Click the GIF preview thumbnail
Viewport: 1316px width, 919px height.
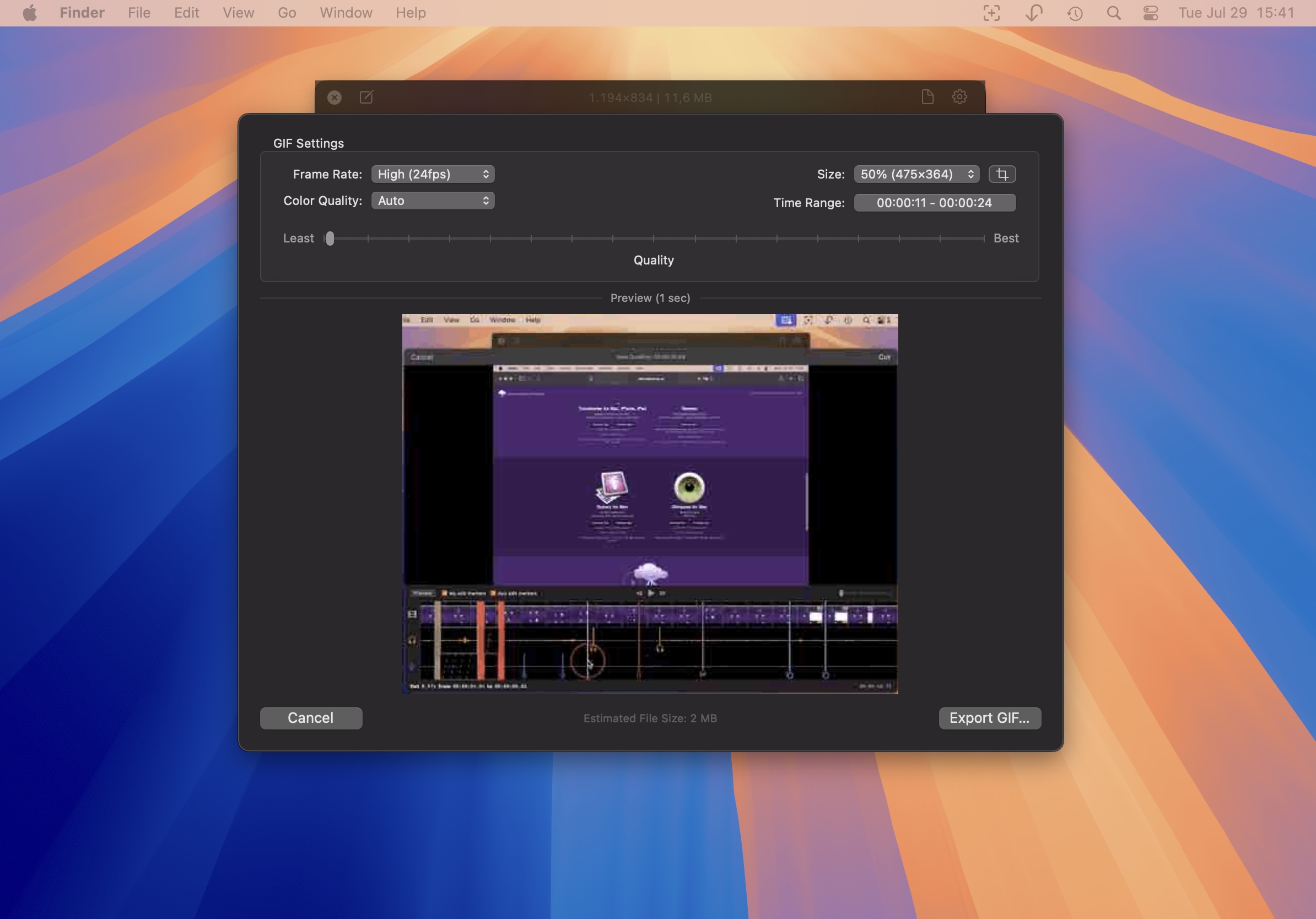(650, 504)
